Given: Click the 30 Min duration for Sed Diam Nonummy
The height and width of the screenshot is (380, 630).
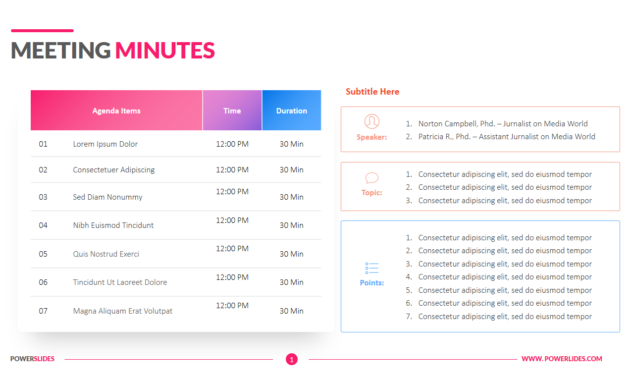Looking at the screenshot, I should pos(292,197).
